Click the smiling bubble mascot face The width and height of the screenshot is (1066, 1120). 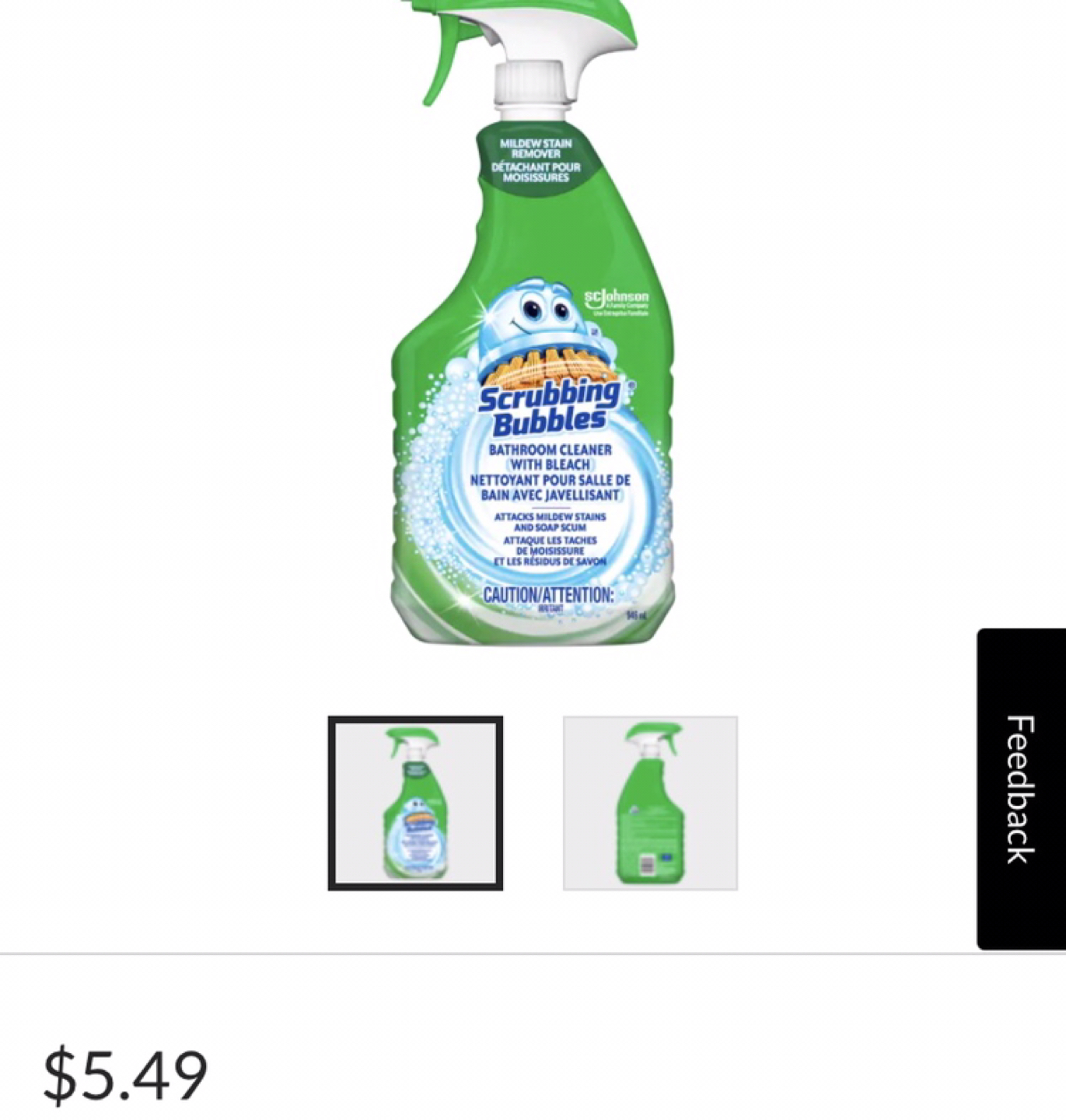[x=536, y=313]
